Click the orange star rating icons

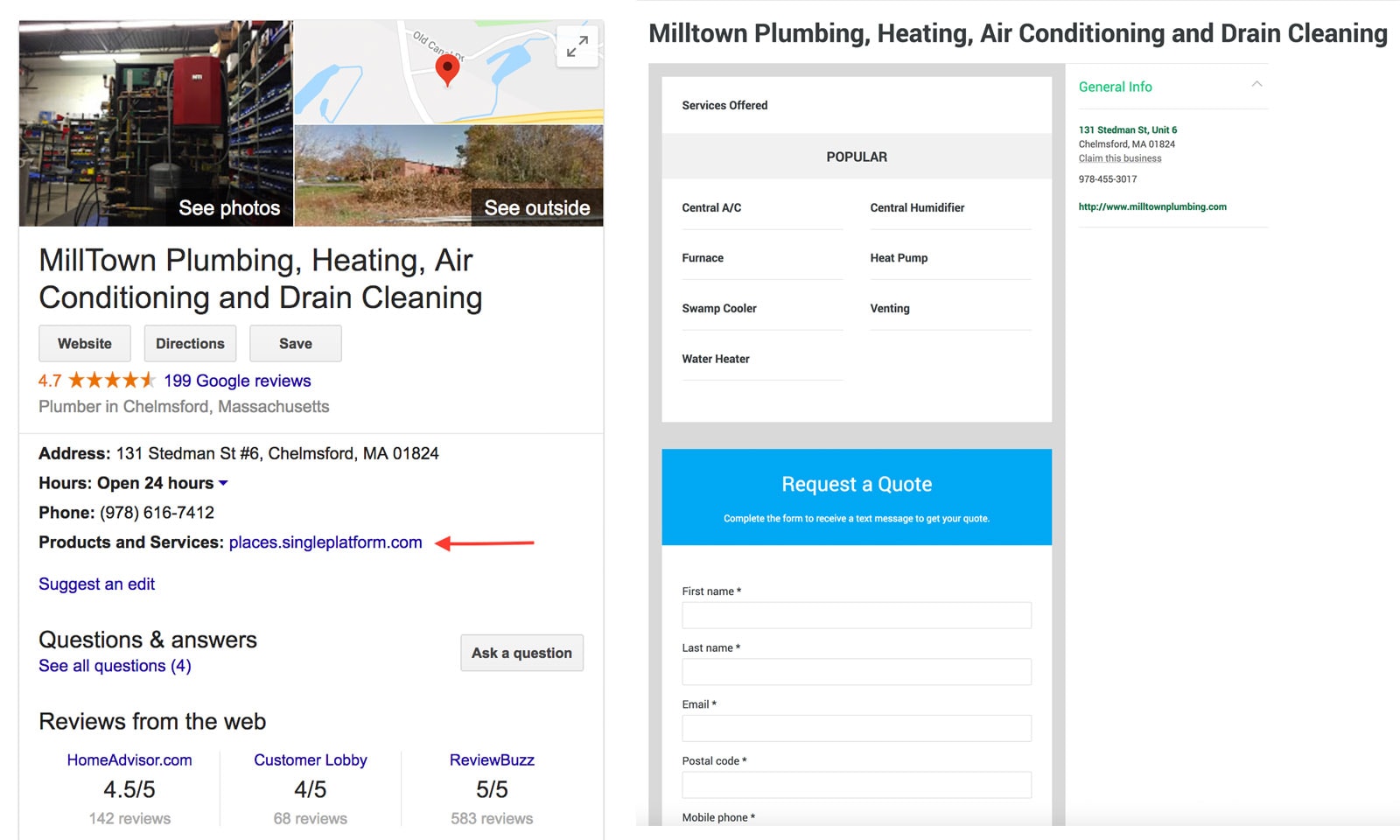pyautogui.click(x=111, y=381)
